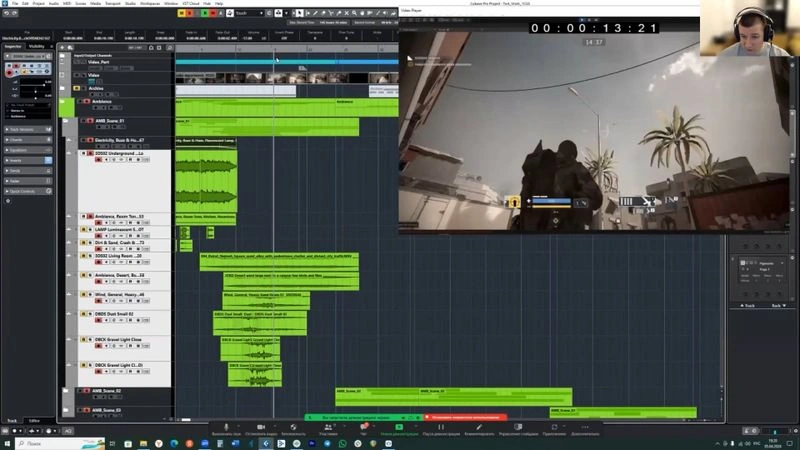
Task: Click the track presets icon beside Add Track
Action: [x=70, y=47]
